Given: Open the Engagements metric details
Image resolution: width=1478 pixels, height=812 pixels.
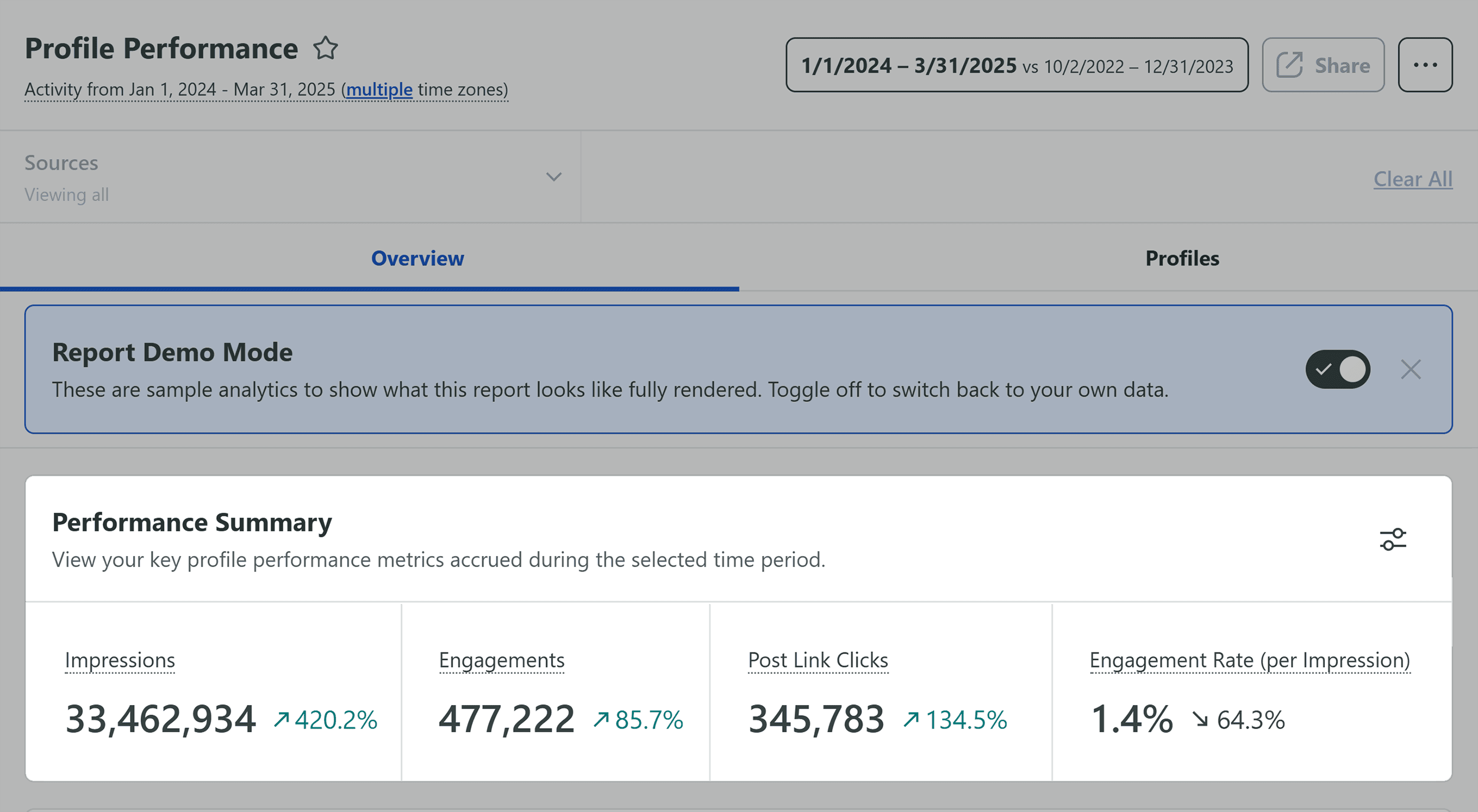Looking at the screenshot, I should pyautogui.click(x=501, y=660).
